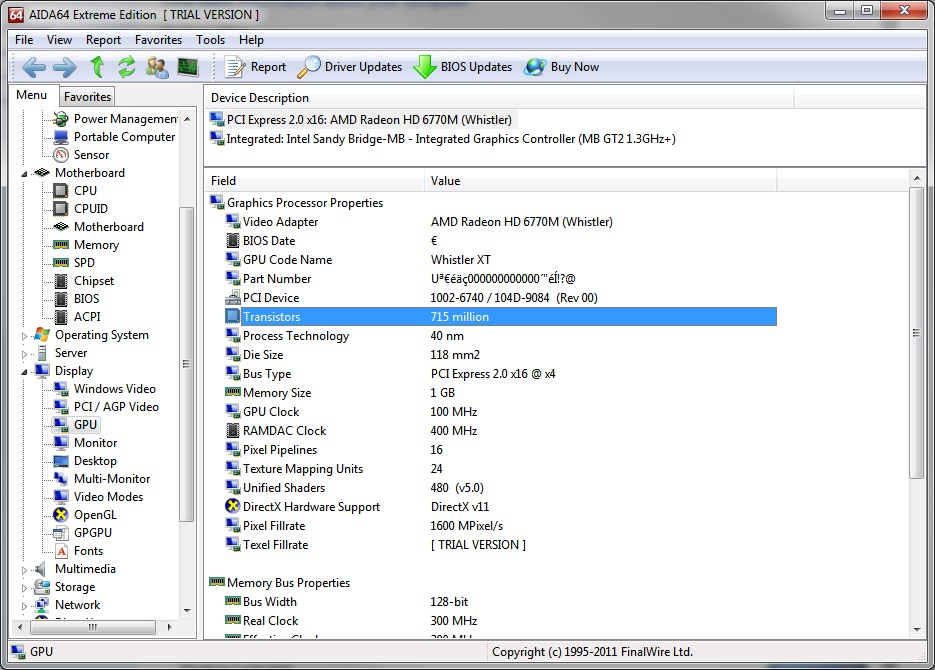This screenshot has height=670, width=935.
Task: Refresh using the green circular arrows icon
Action: click(x=126, y=67)
